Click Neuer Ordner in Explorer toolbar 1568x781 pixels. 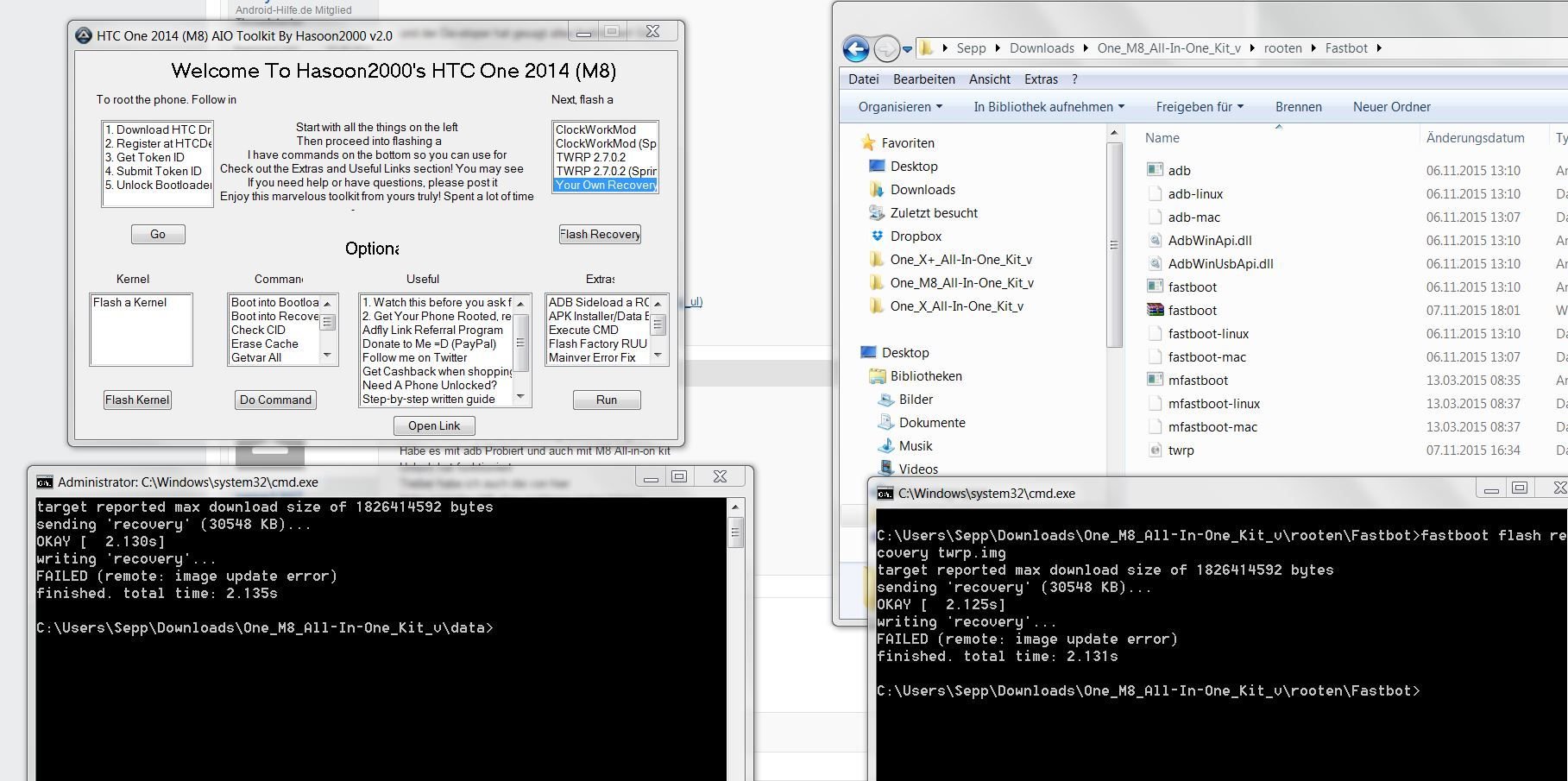1391,107
